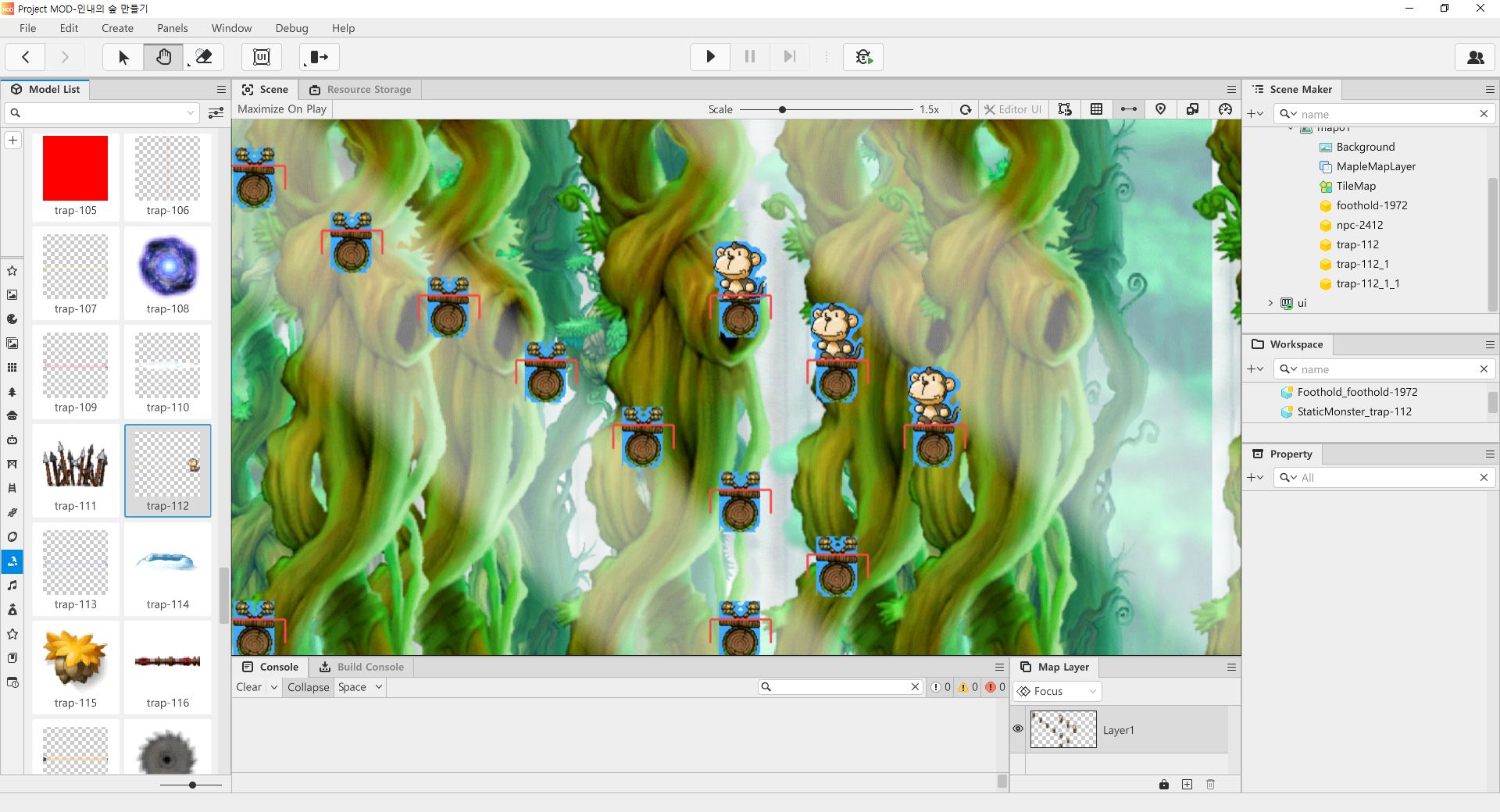Click the plus button in Model List sidebar
The width and height of the screenshot is (1500, 812).
pyautogui.click(x=13, y=141)
